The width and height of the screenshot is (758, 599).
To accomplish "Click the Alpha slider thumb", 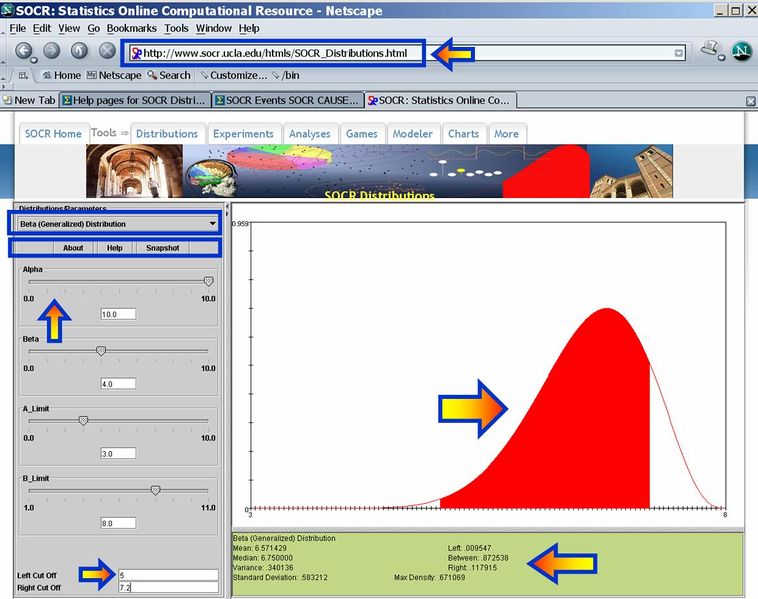I will tap(208, 281).
